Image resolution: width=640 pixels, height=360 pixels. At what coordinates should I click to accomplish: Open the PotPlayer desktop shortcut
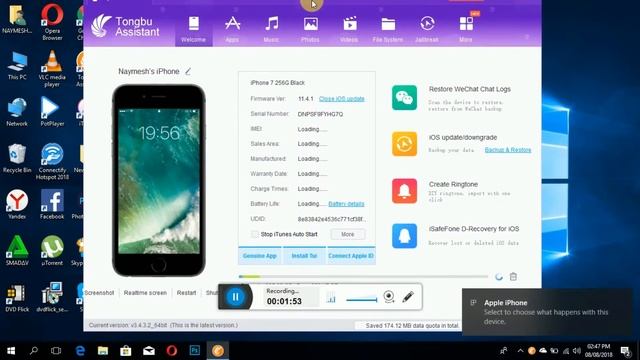click(52, 111)
